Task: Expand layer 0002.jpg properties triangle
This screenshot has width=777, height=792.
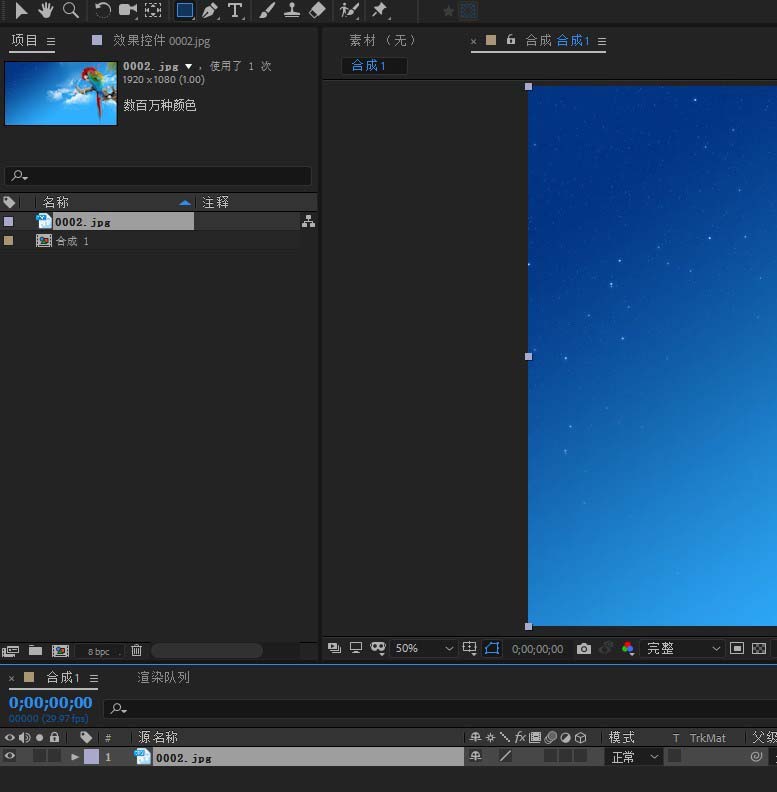Action: [75, 757]
